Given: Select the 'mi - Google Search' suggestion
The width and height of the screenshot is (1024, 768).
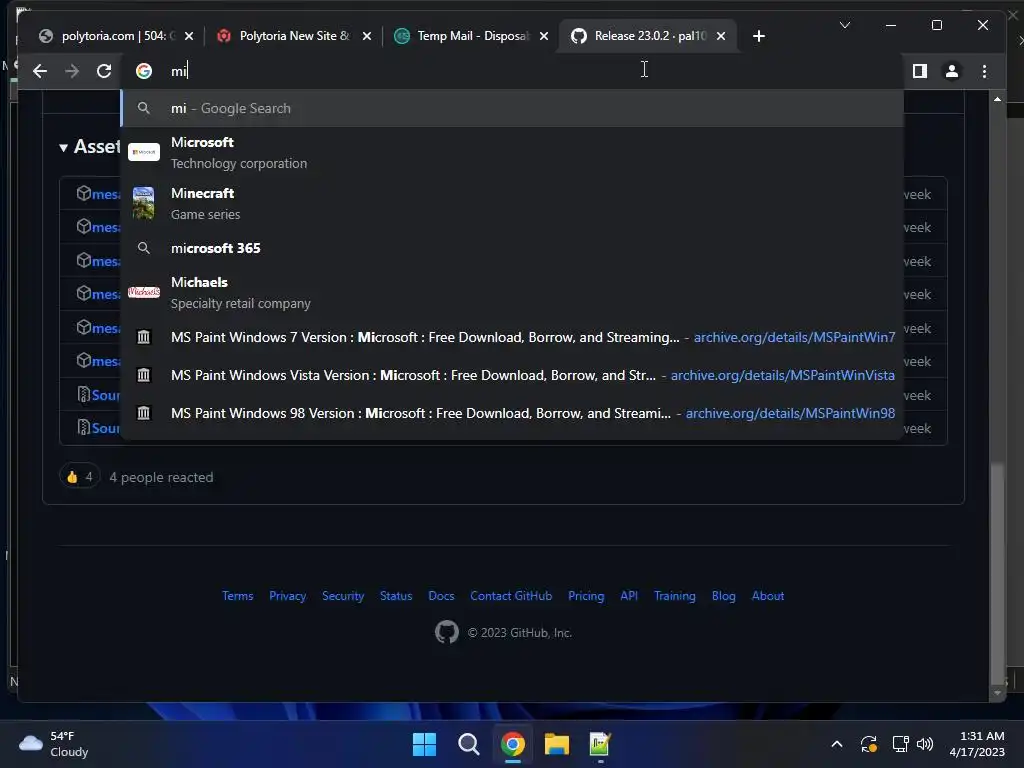Looking at the screenshot, I should (512, 108).
